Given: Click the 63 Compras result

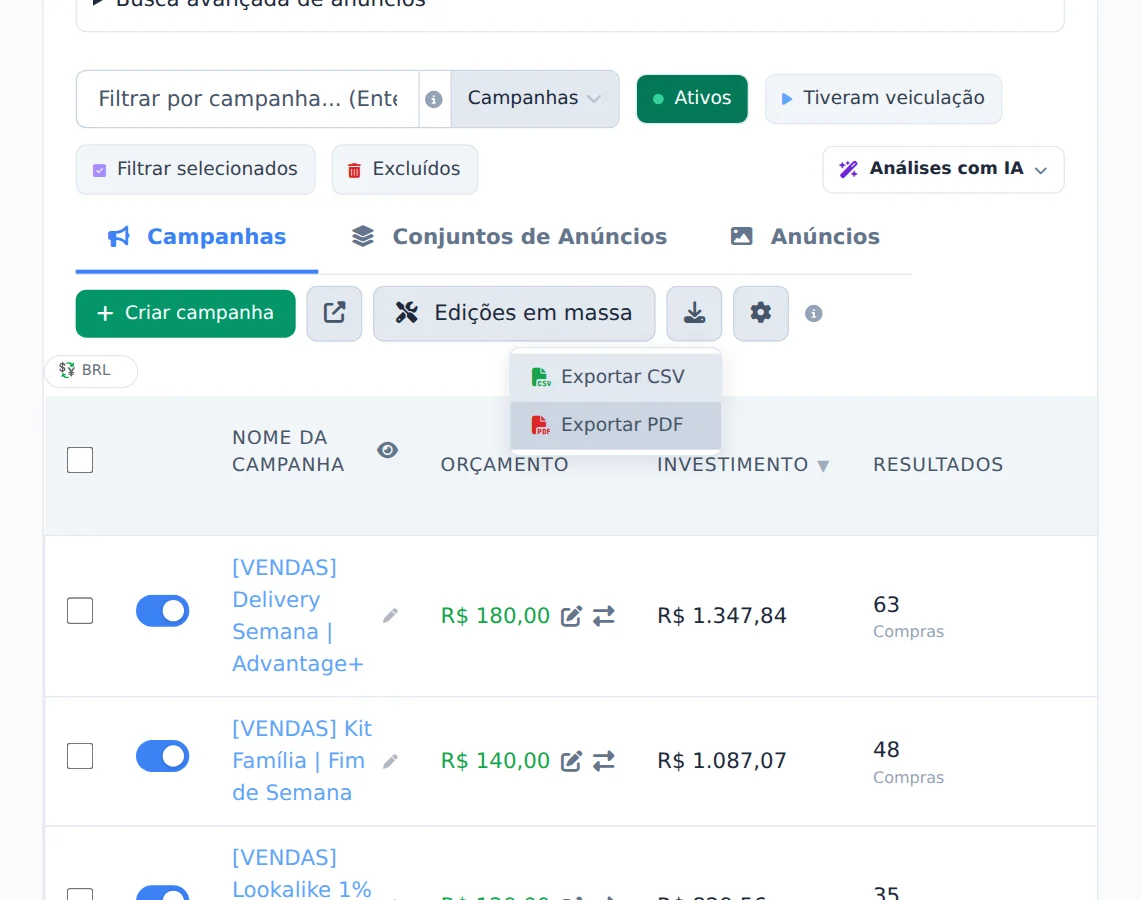Looking at the screenshot, I should (908, 616).
